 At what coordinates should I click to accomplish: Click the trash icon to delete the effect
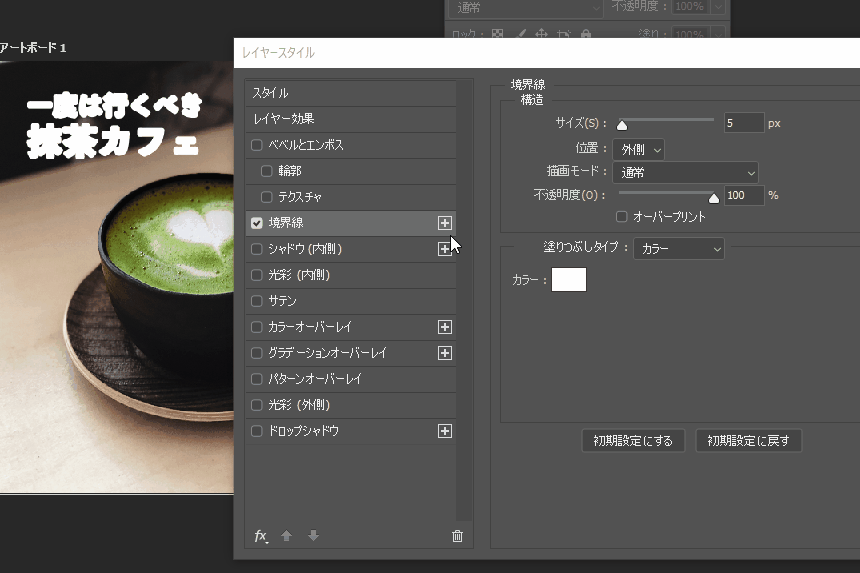coord(457,536)
